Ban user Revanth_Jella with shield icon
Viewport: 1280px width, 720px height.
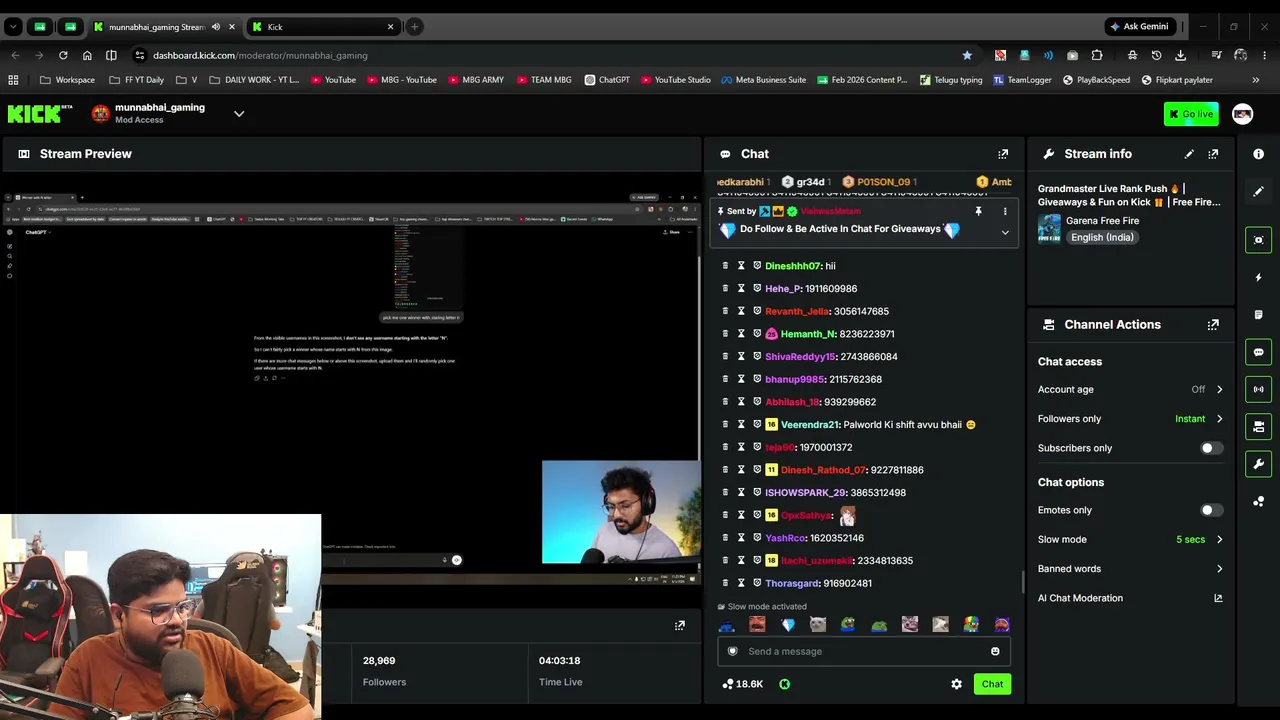tap(757, 311)
